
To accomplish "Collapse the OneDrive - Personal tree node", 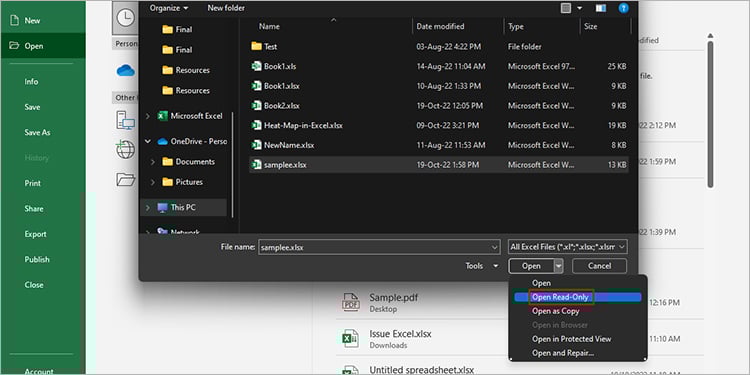I will coord(148,142).
